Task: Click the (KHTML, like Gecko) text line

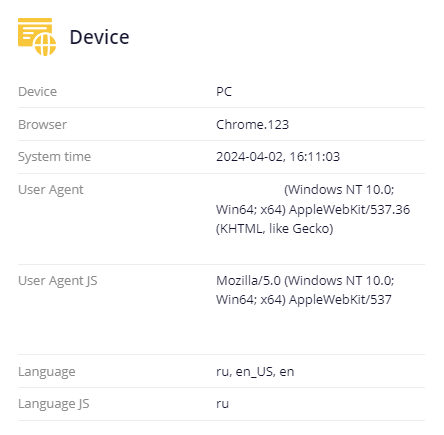Action: pyautogui.click(x=275, y=229)
